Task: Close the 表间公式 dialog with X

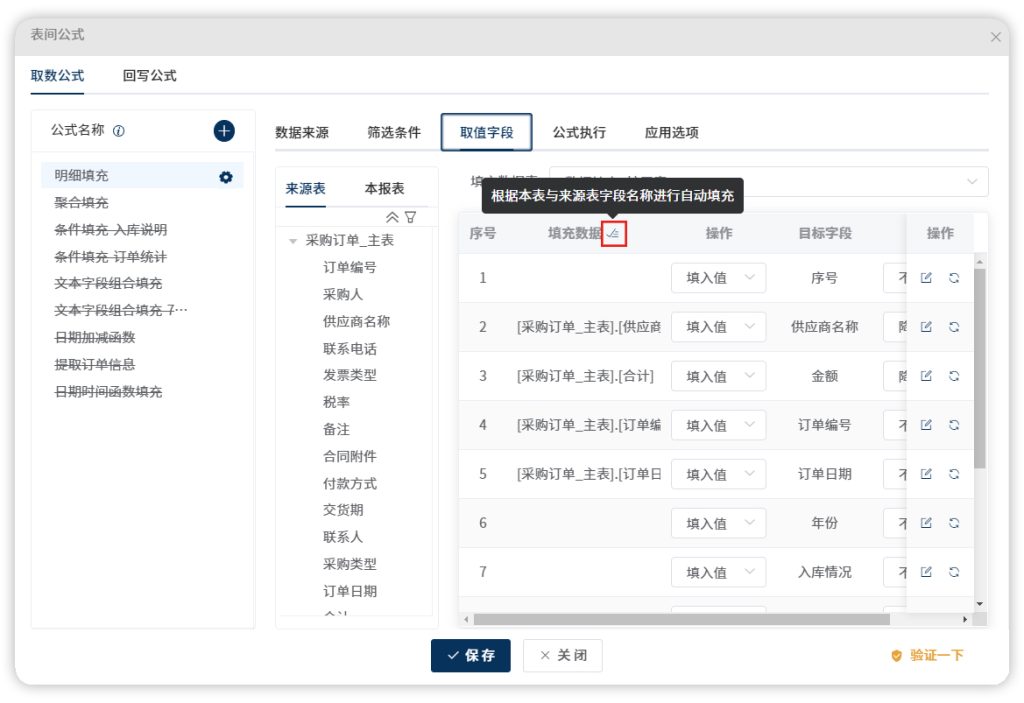Action: click(995, 37)
